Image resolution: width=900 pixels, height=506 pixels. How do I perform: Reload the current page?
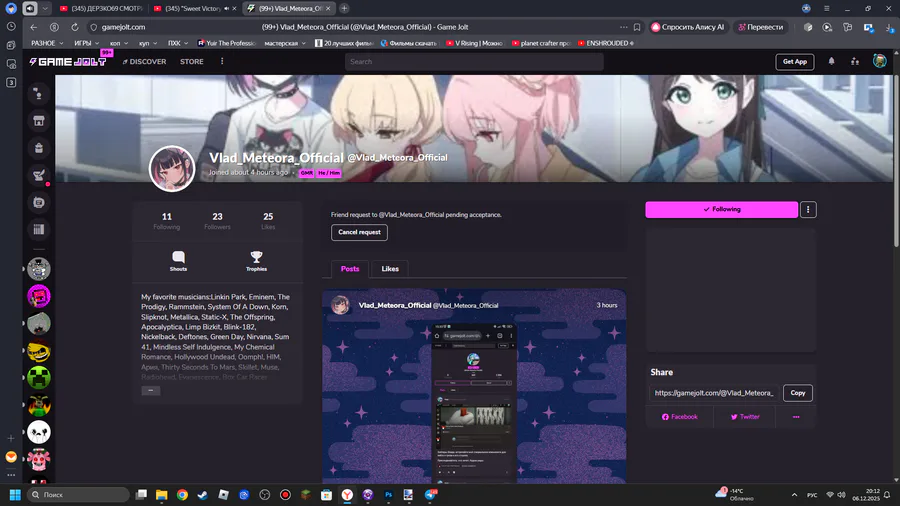(x=75, y=27)
